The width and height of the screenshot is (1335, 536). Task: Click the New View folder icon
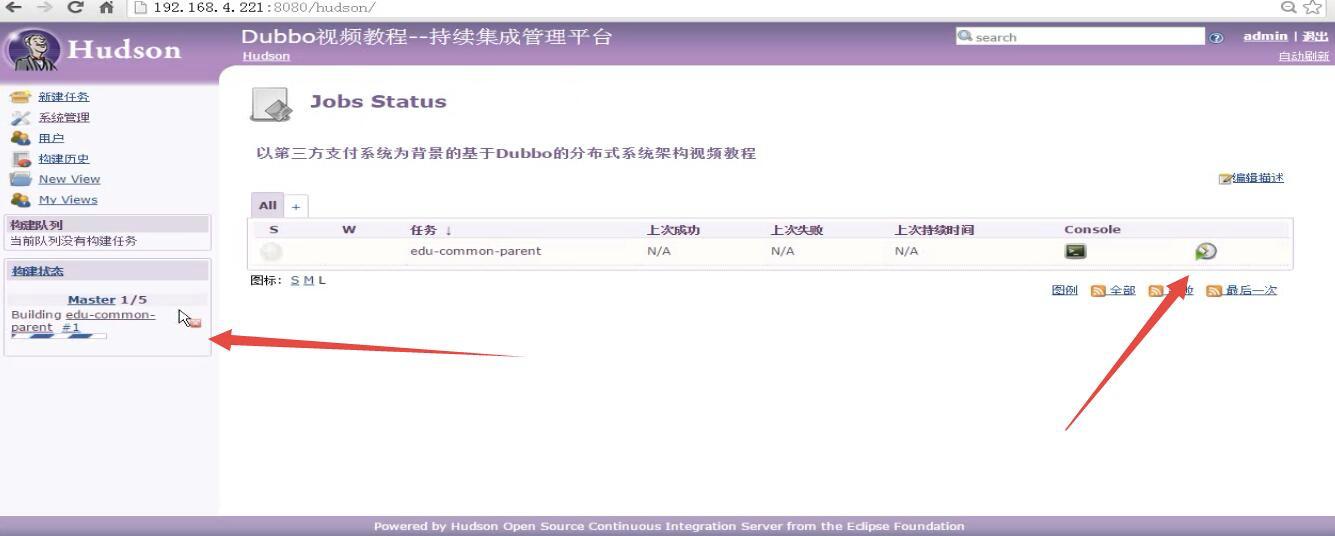pyautogui.click(x=20, y=179)
